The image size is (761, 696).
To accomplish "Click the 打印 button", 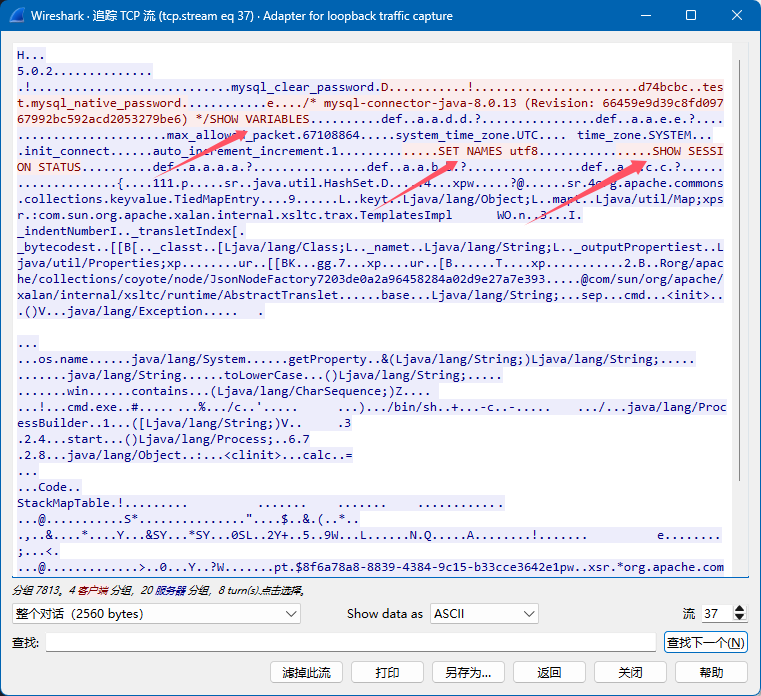I will (387, 672).
